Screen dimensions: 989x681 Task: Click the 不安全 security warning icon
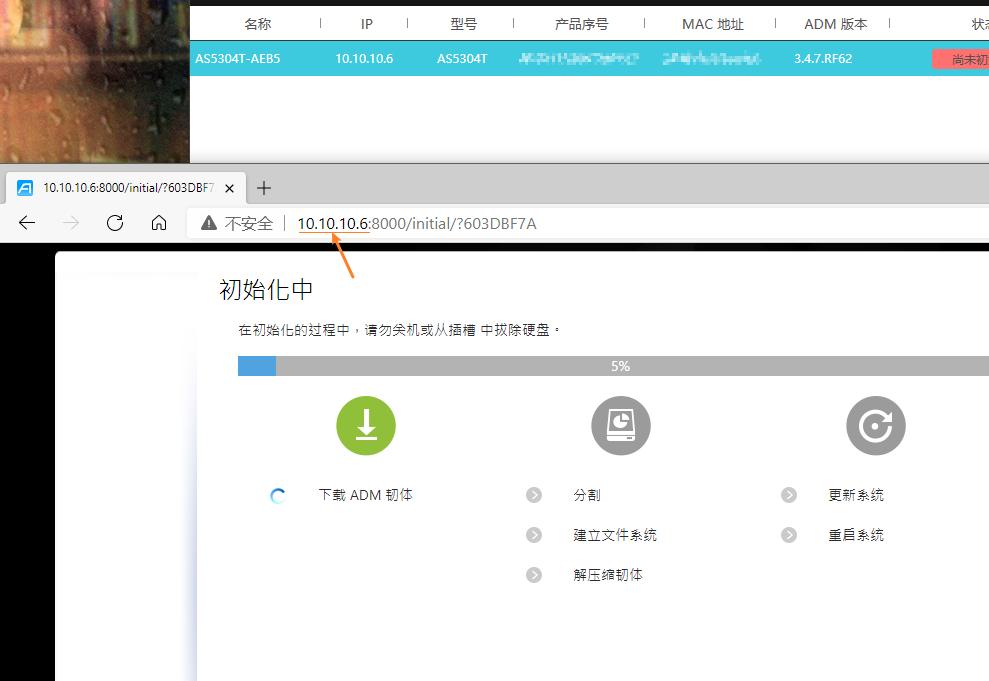208,223
